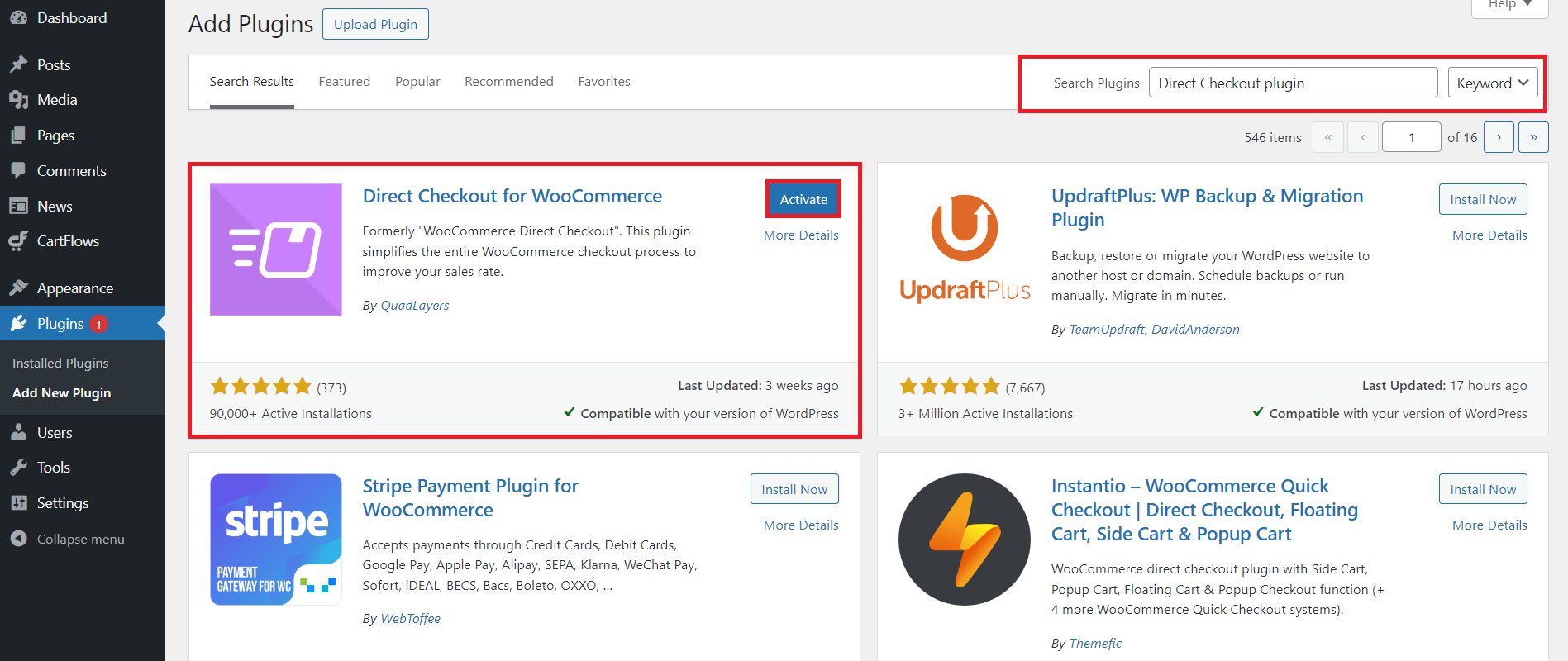This screenshot has height=661, width=1568.
Task: Expand the Help dropdown tab
Action: [1509, 5]
